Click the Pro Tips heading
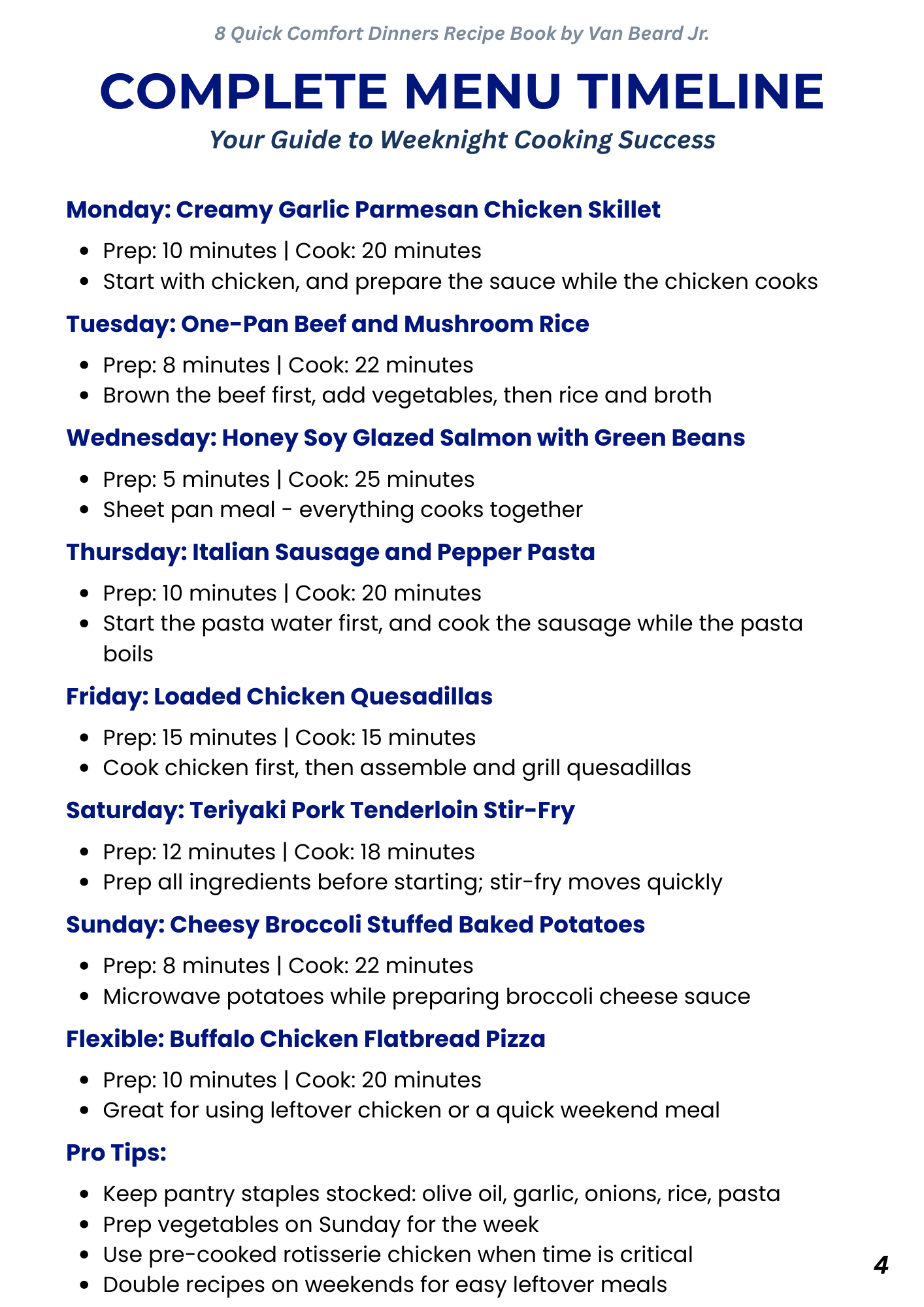Viewport: 924px width, 1307px height. pos(116,1153)
